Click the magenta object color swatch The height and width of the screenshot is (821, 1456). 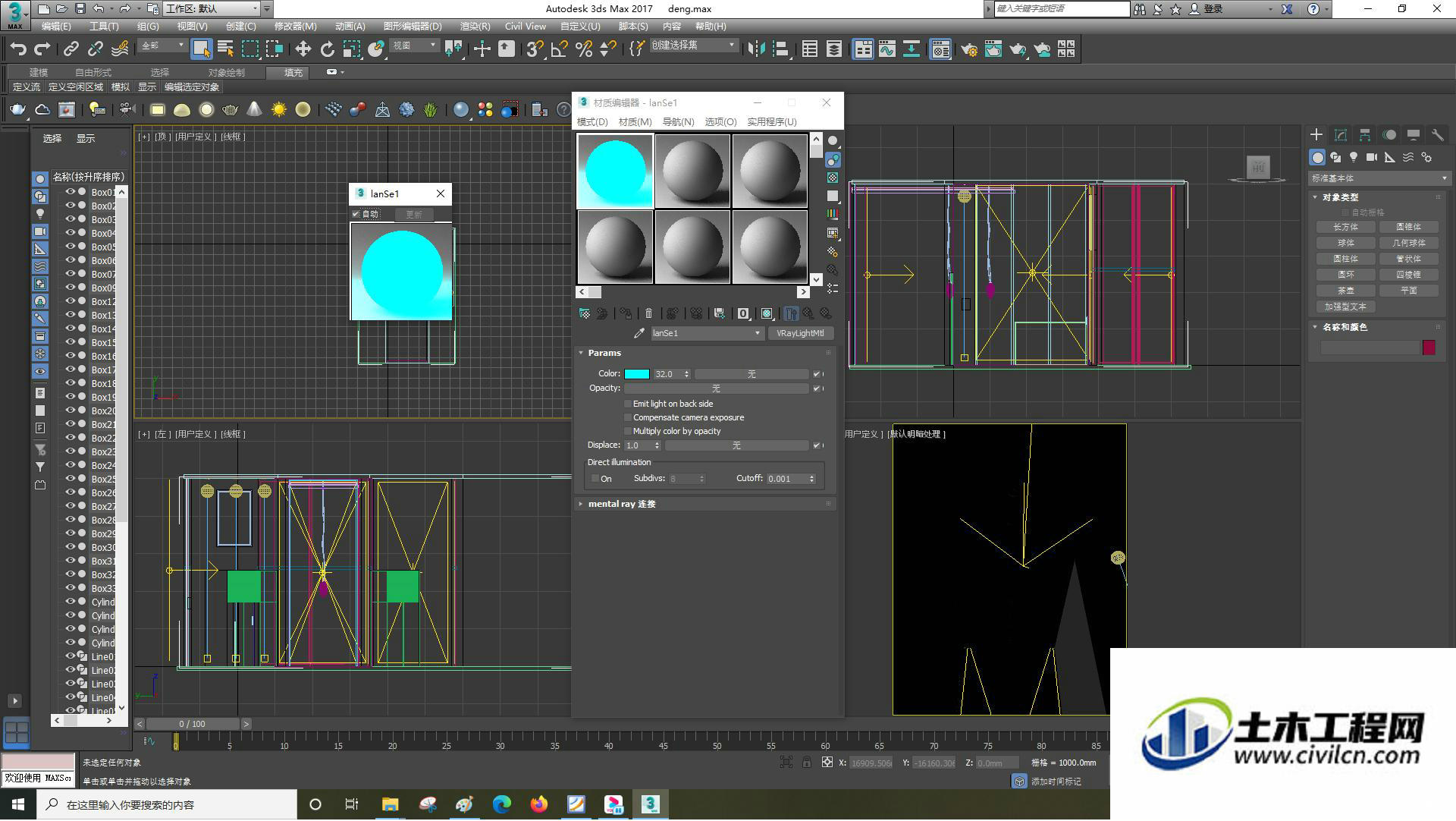pyautogui.click(x=1429, y=348)
